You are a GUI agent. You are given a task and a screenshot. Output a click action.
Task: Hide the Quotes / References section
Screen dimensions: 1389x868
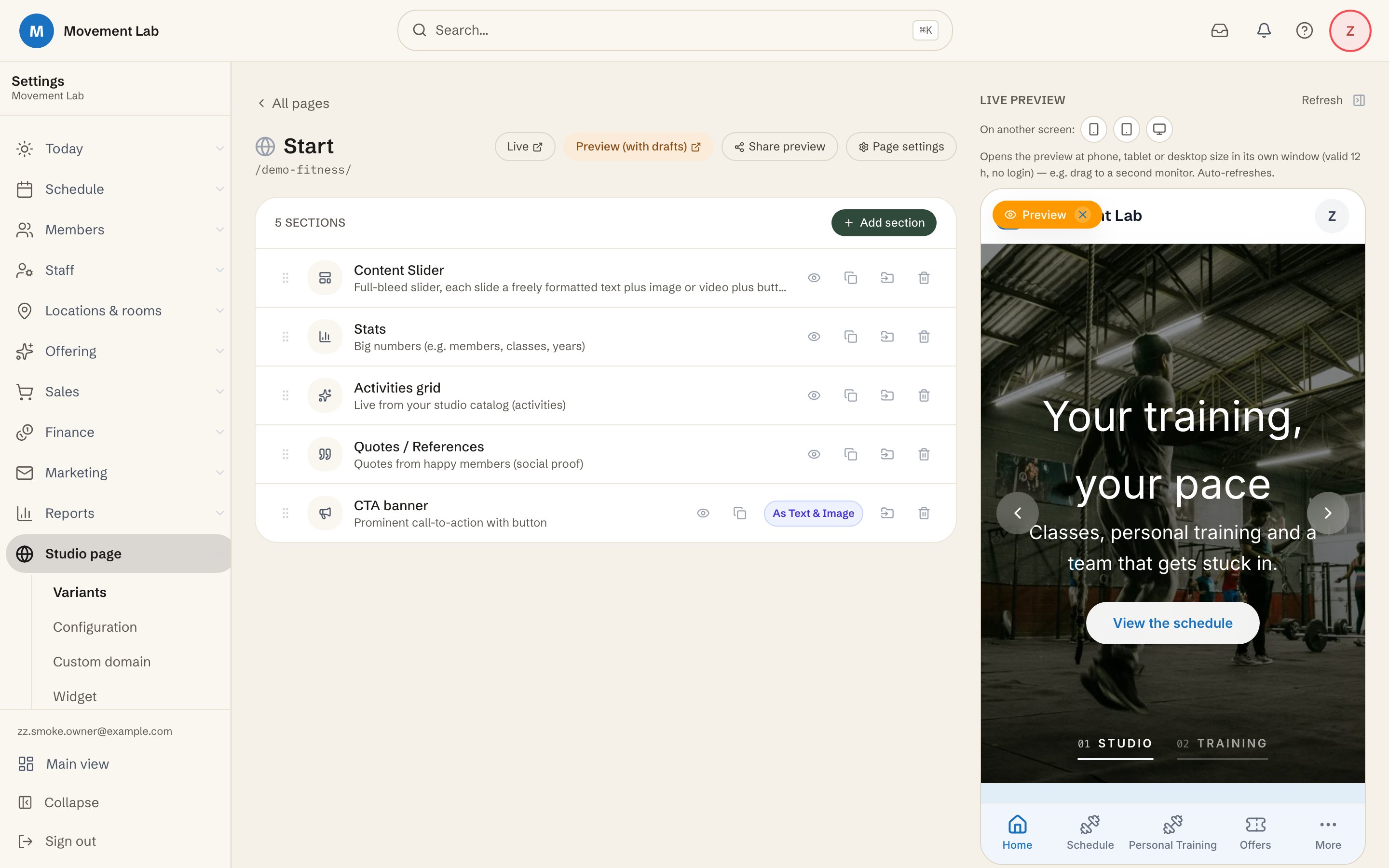point(814,454)
